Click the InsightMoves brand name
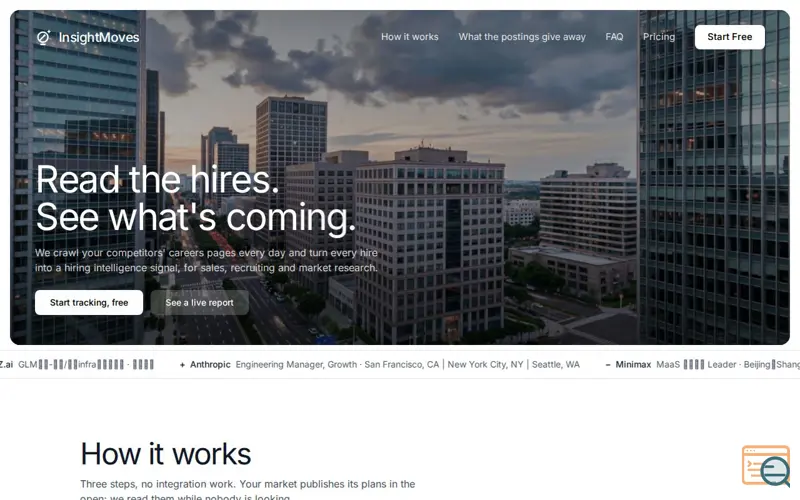Viewport: 800px width, 500px height. pyautogui.click(x=98, y=37)
